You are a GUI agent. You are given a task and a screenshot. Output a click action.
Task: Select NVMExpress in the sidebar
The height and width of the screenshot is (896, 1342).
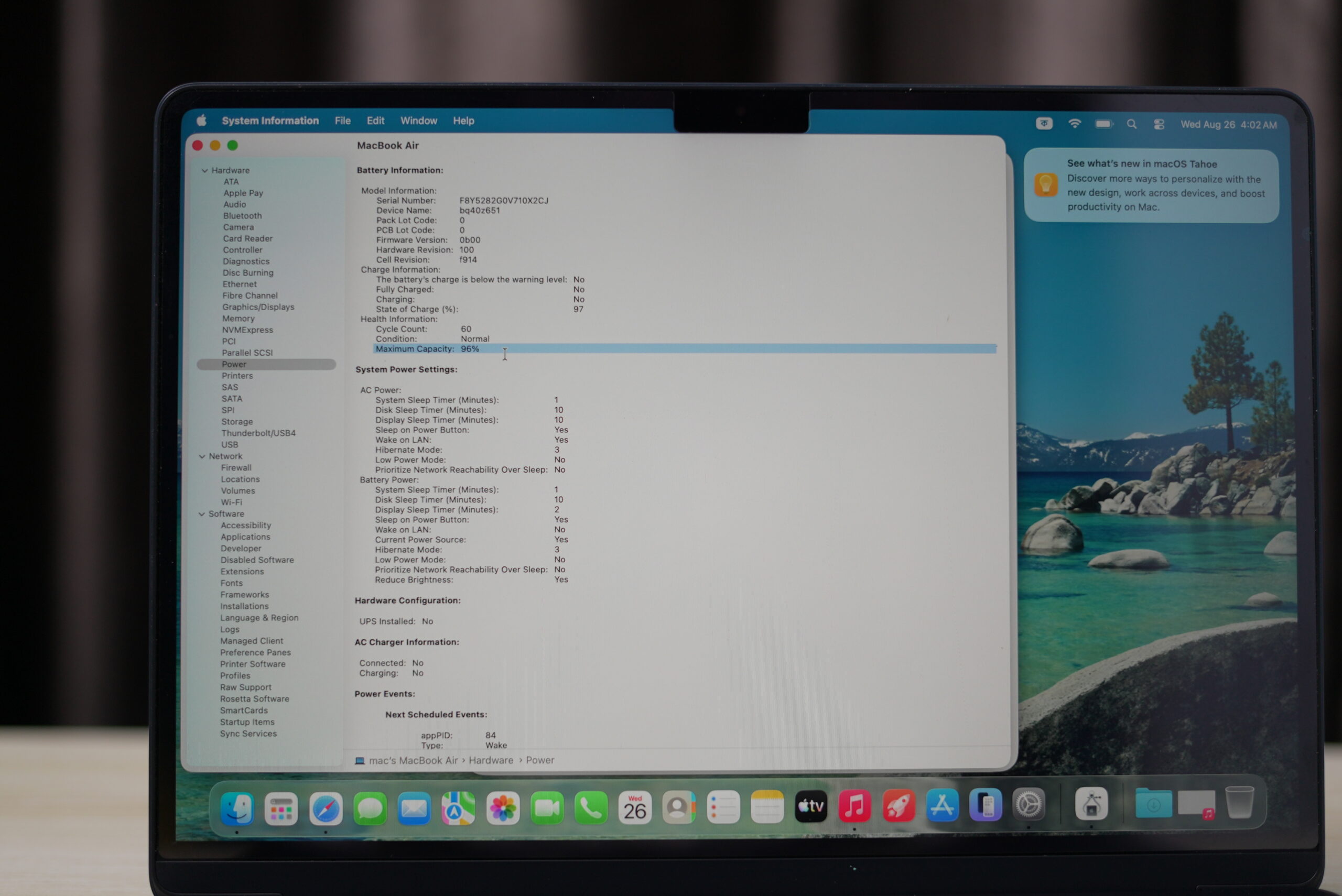247,330
